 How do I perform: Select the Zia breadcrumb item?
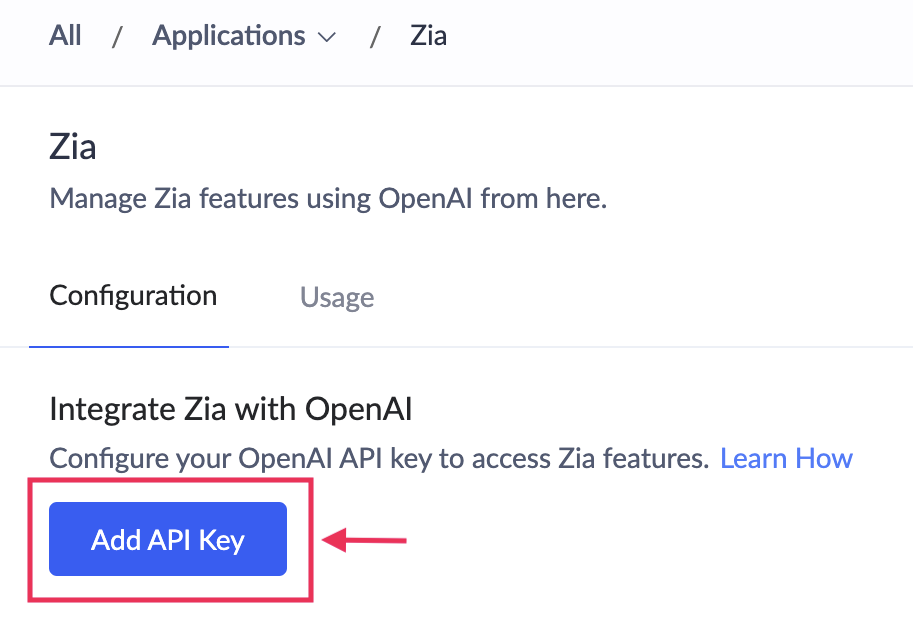point(428,36)
